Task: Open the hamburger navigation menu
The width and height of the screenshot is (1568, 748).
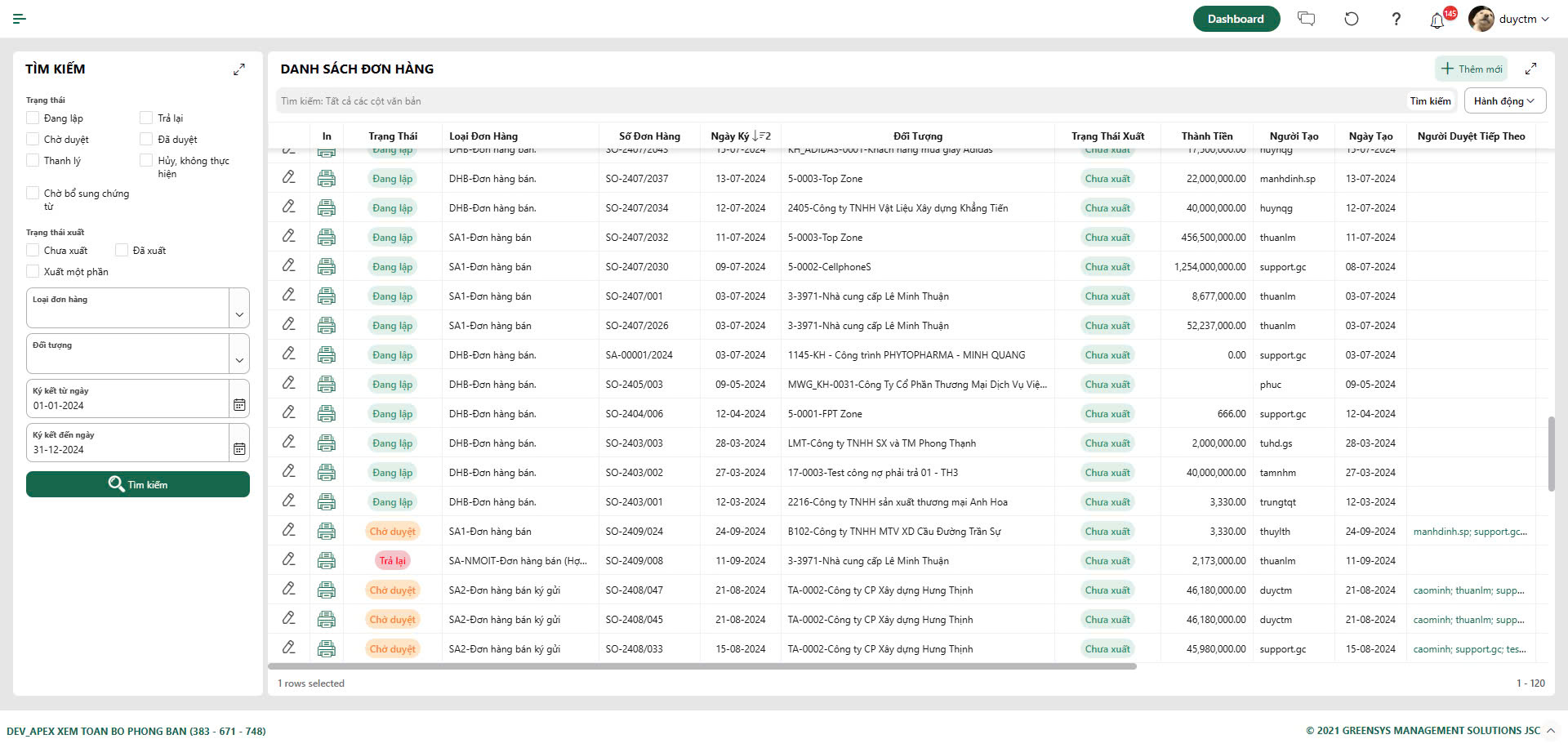Action: click(x=20, y=19)
